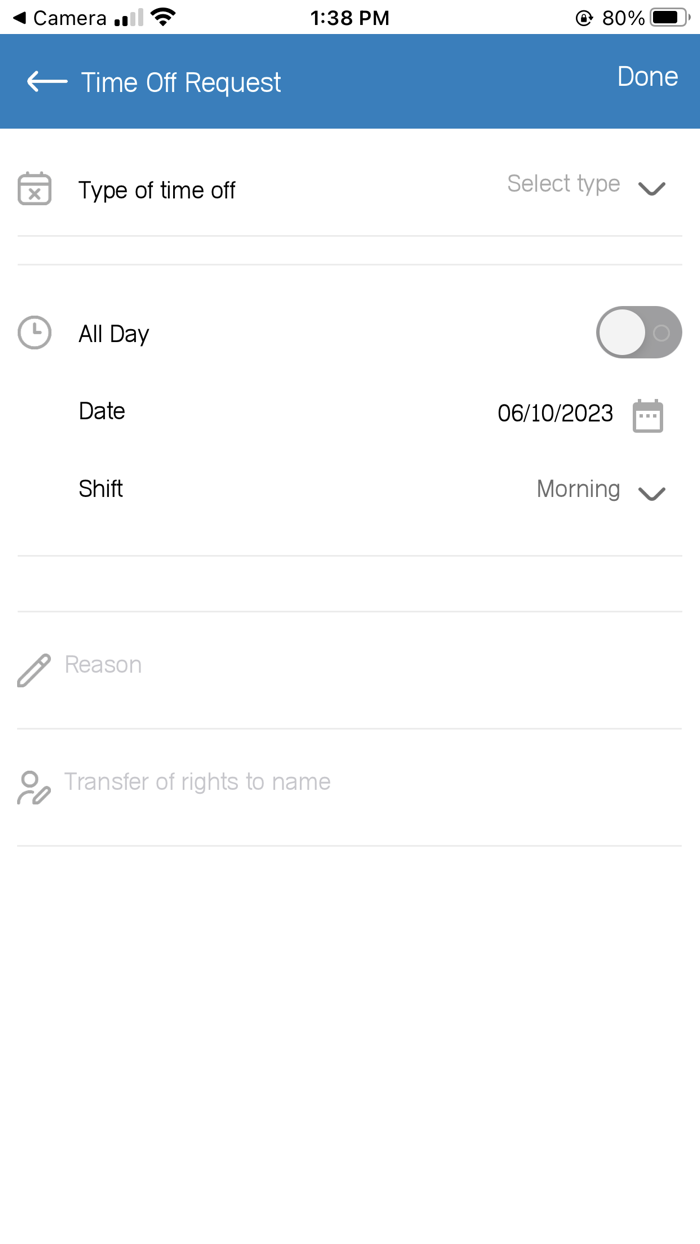
Task: Return to Camera app via status bar
Action: pos(58,18)
